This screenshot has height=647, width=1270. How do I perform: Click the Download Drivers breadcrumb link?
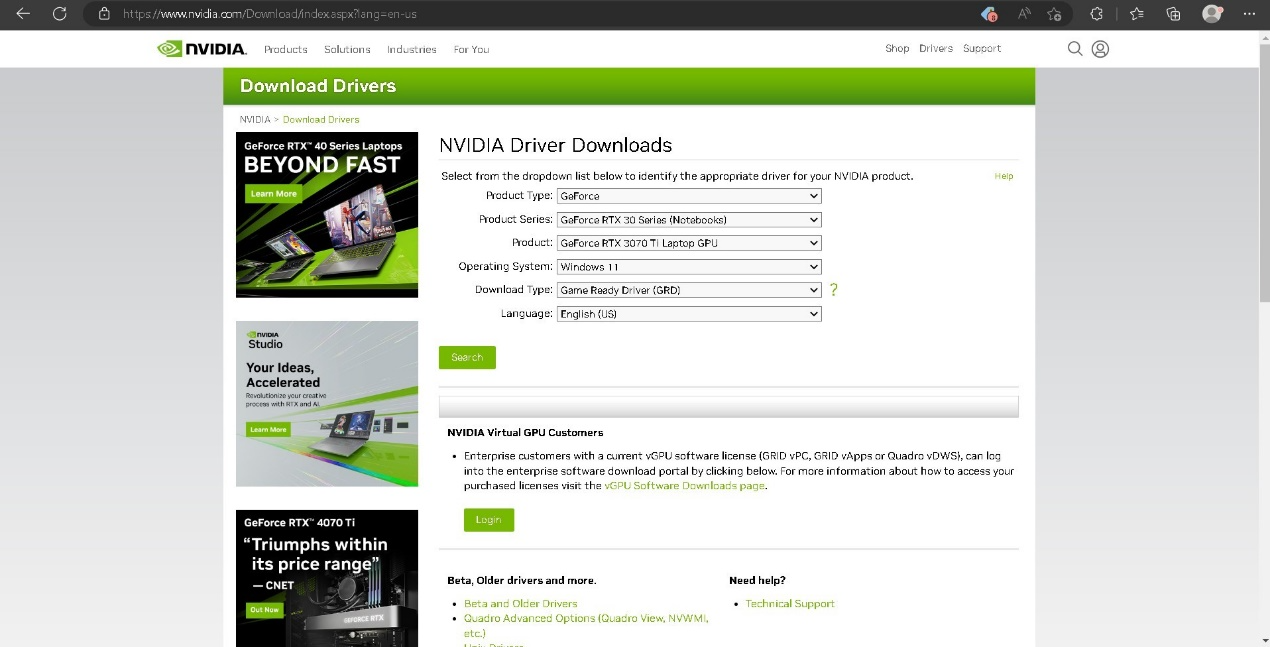(321, 119)
